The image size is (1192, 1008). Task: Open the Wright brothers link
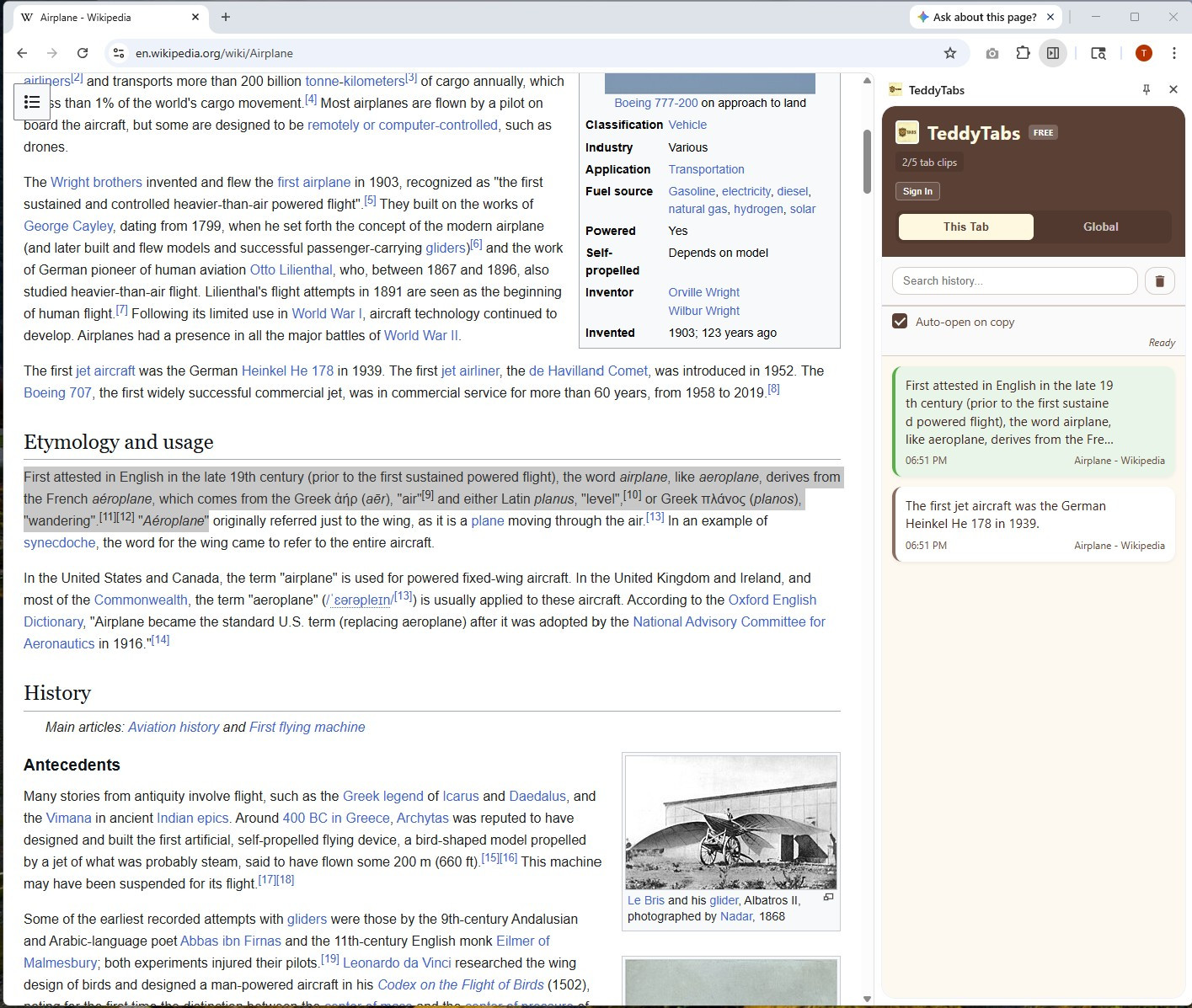tap(96, 182)
